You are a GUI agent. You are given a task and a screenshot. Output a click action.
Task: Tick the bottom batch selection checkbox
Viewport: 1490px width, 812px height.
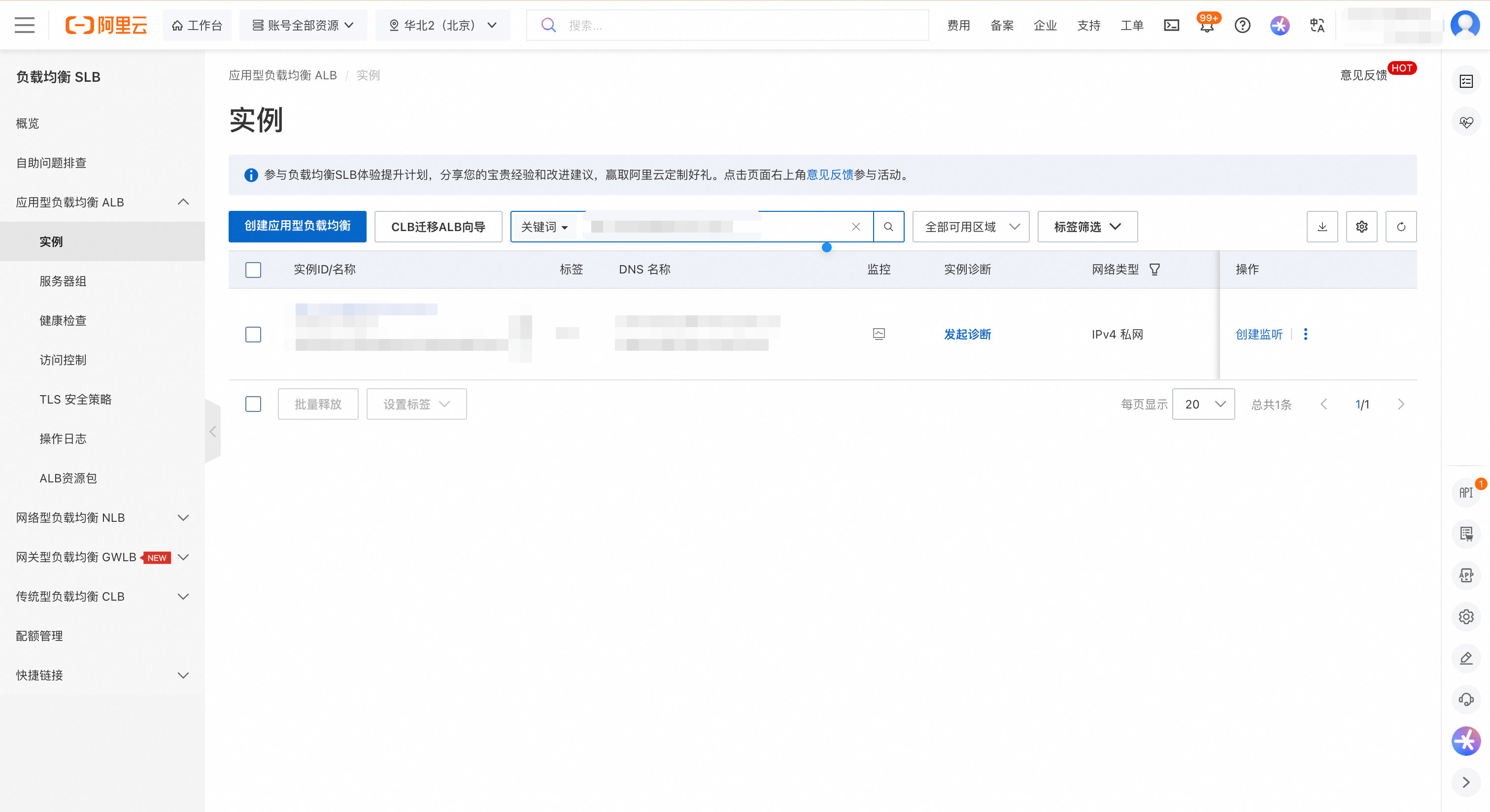click(x=253, y=404)
